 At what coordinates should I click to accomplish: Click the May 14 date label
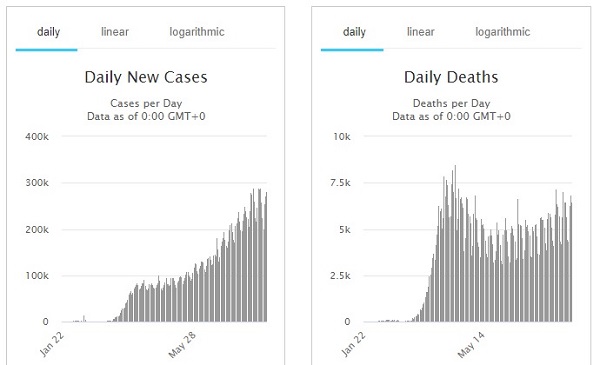pyautogui.click(x=471, y=345)
